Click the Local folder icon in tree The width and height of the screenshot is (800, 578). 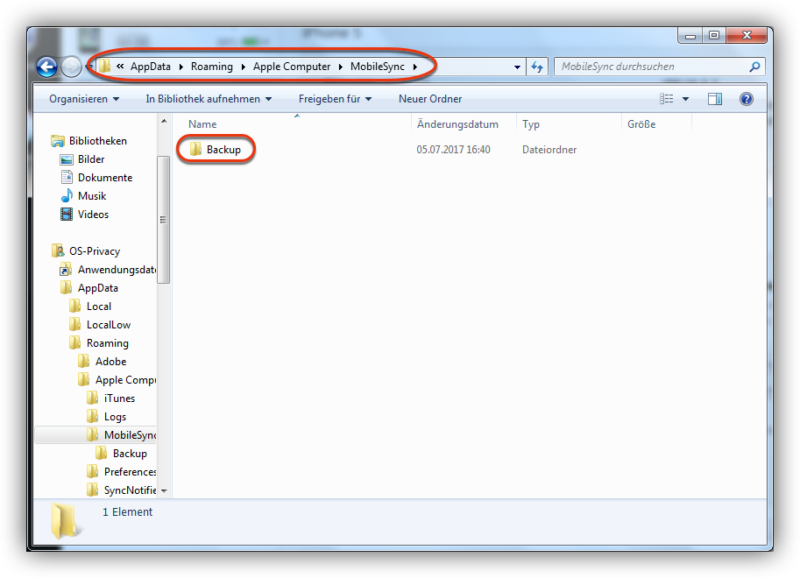pos(75,306)
